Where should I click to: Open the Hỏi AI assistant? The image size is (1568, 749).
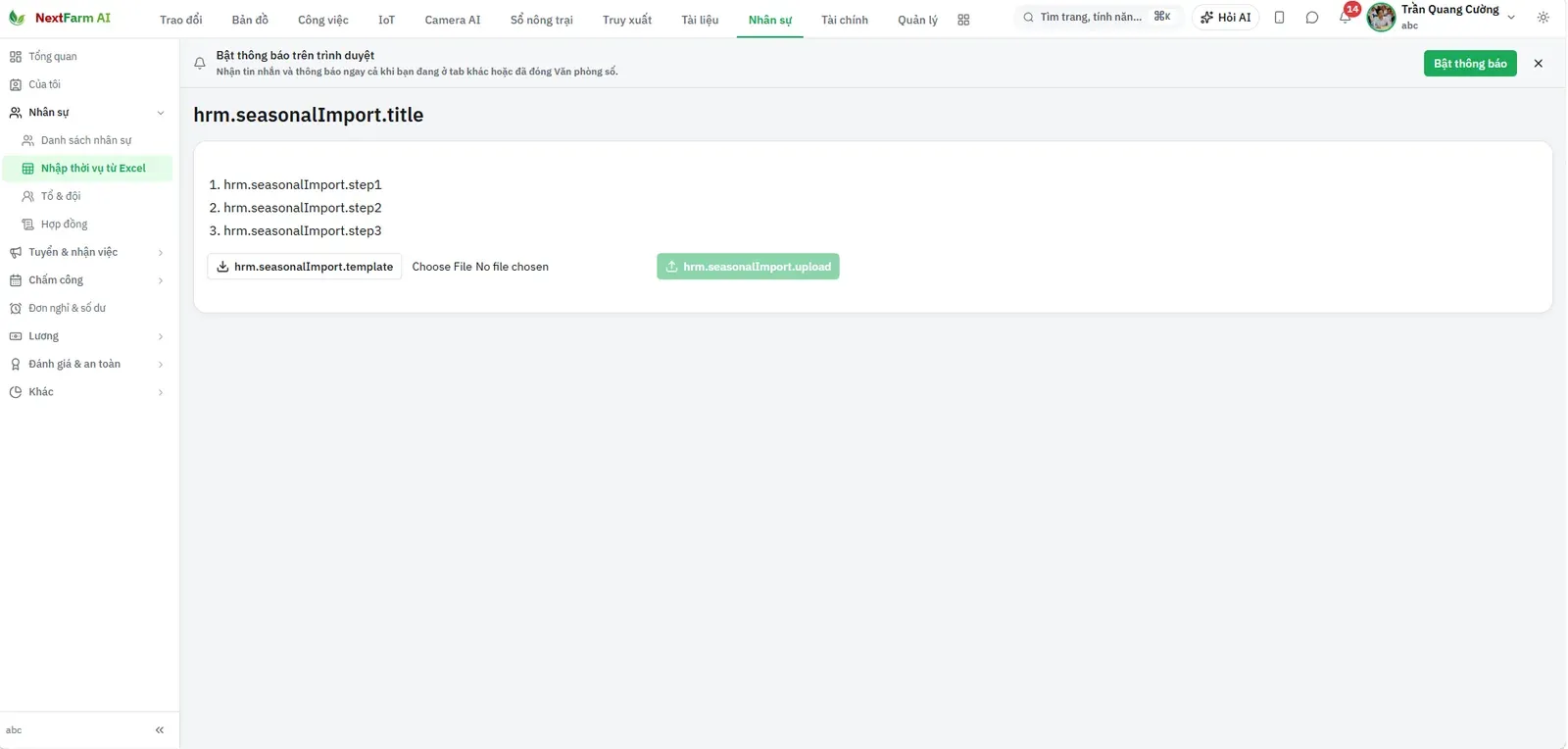click(x=1226, y=18)
